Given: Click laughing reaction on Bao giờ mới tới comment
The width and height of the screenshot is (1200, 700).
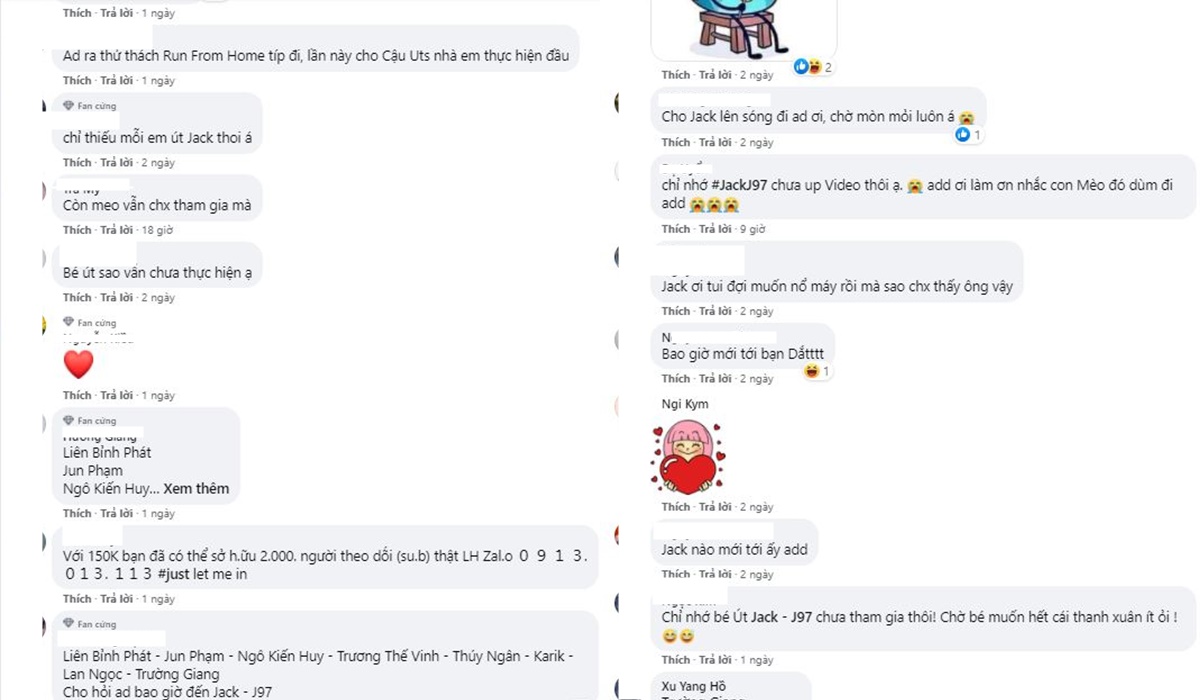Looking at the screenshot, I should [817, 371].
